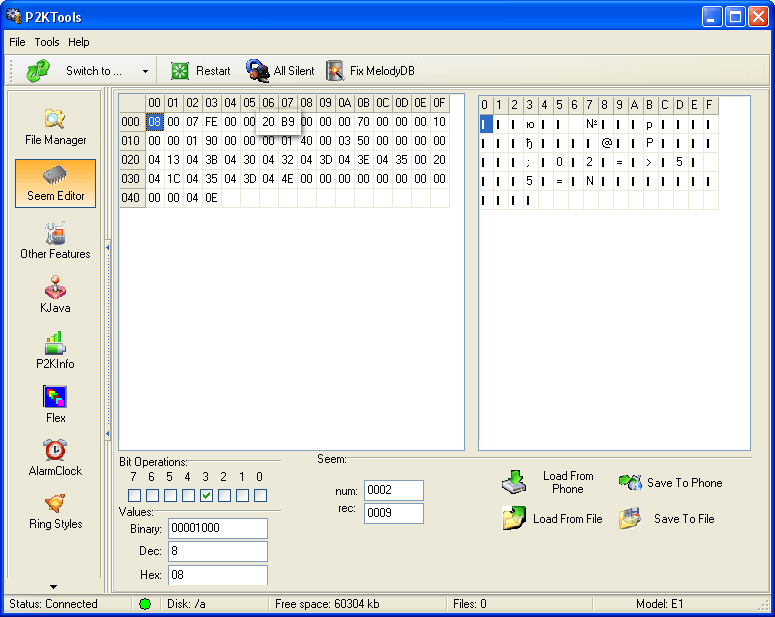The height and width of the screenshot is (617, 775).
Task: Toggle bit 2 checkbox
Action: [224, 495]
